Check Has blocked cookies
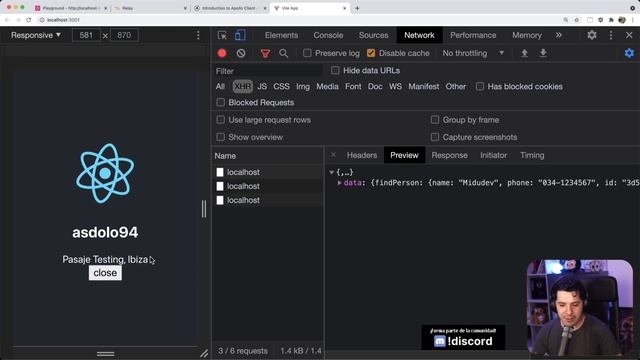 480,87
